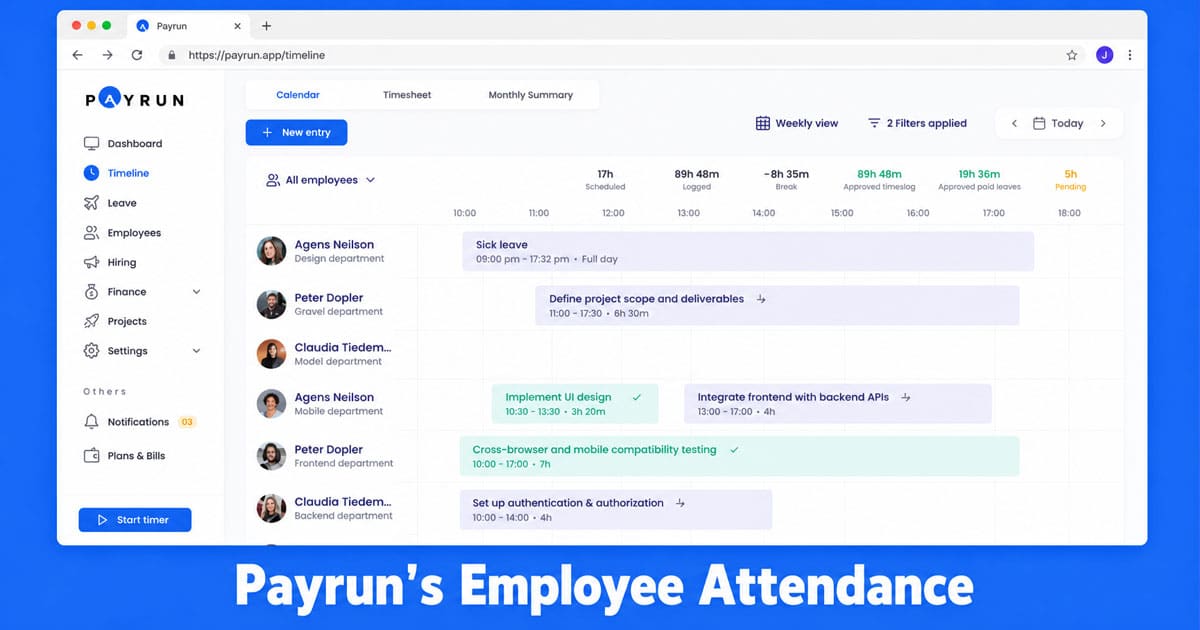Open the Hiring section
The height and width of the screenshot is (630, 1200).
click(122, 262)
